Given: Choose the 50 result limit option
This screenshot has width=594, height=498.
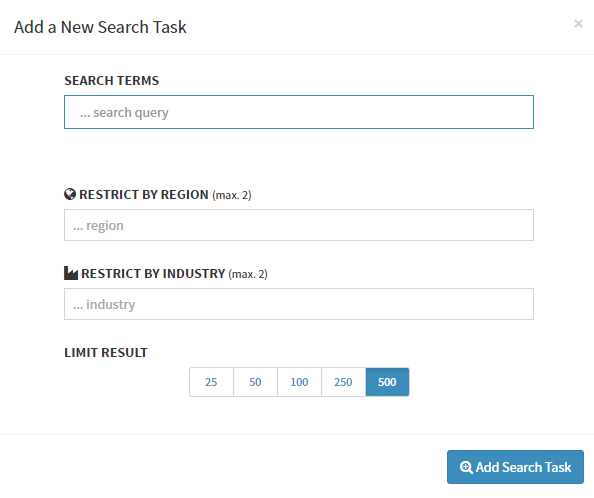Looking at the screenshot, I should tap(255, 382).
